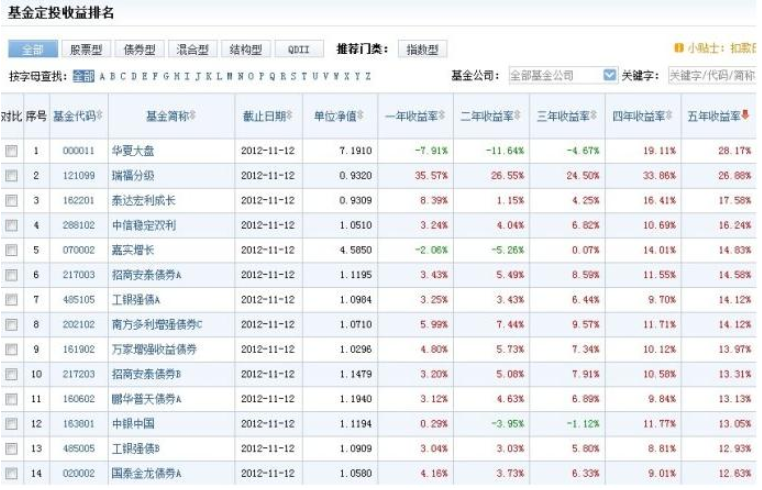This screenshot has width=762, height=490.
Task: Check the compare box for 泰达宏利成长
Action: 11,201
